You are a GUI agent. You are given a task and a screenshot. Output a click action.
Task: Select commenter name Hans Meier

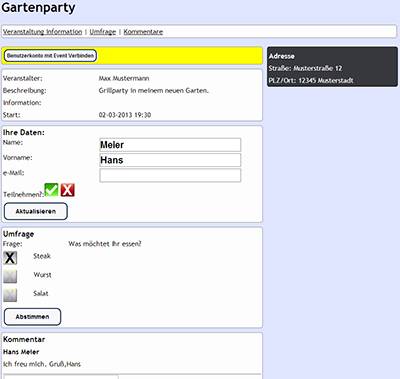click(21, 352)
